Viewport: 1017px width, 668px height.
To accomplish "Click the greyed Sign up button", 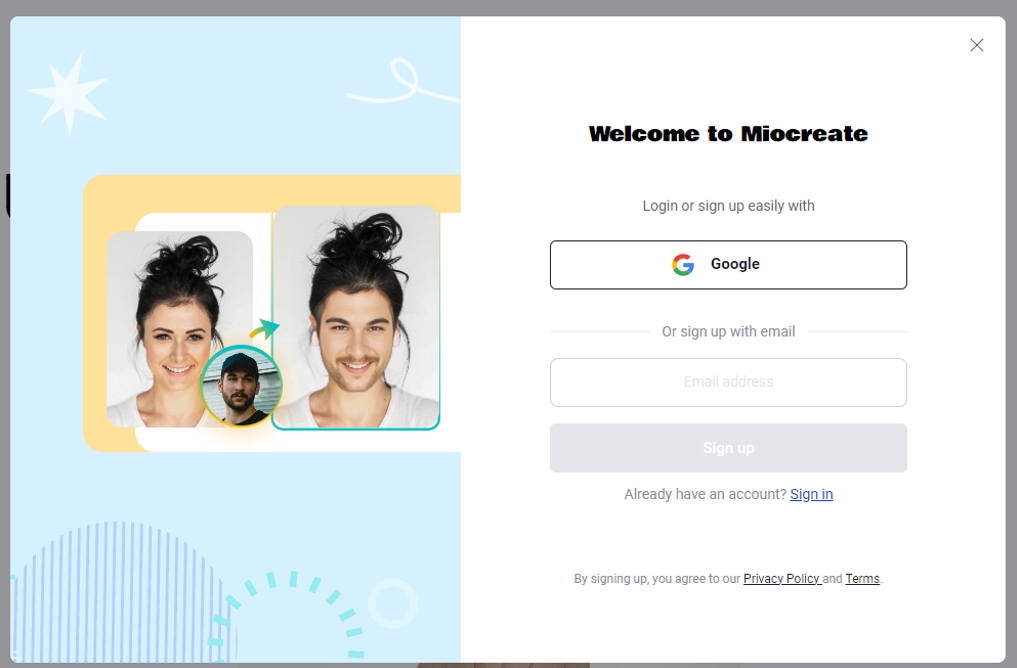I will point(728,447).
